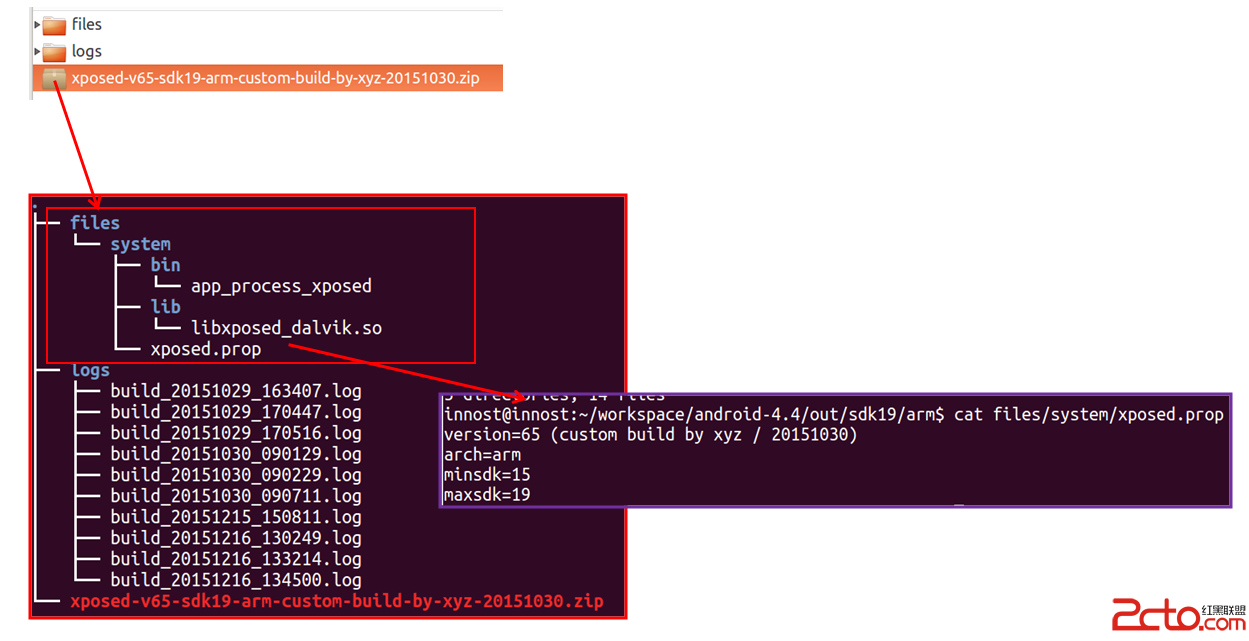Select the files folder label in file manager
The height and width of the screenshot is (641, 1249).
pos(86,24)
